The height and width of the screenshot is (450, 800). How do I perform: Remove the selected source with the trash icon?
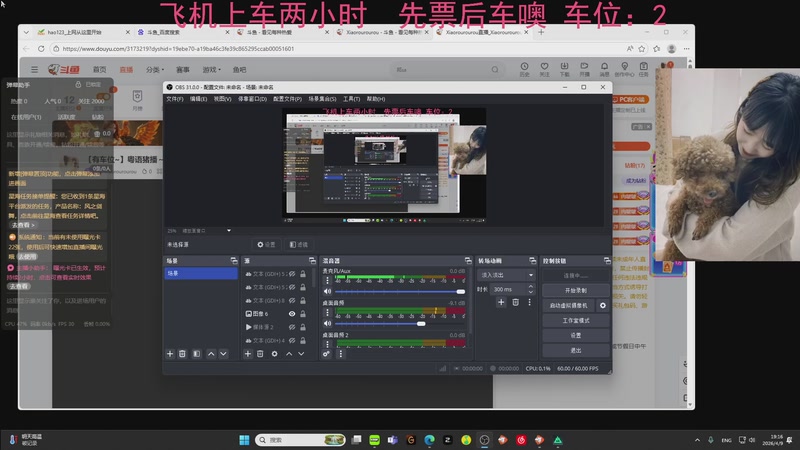point(260,354)
